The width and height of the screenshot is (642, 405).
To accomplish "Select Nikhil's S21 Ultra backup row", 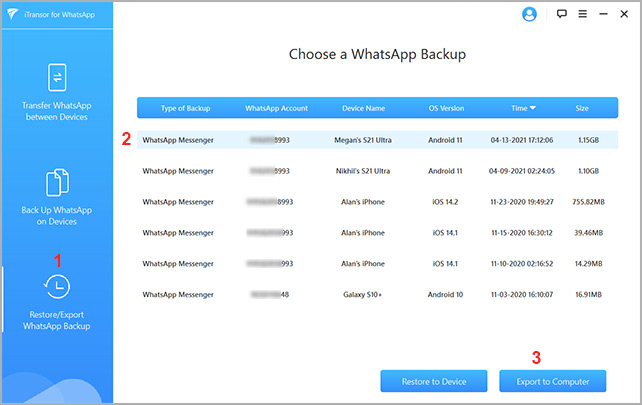I will click(377, 171).
